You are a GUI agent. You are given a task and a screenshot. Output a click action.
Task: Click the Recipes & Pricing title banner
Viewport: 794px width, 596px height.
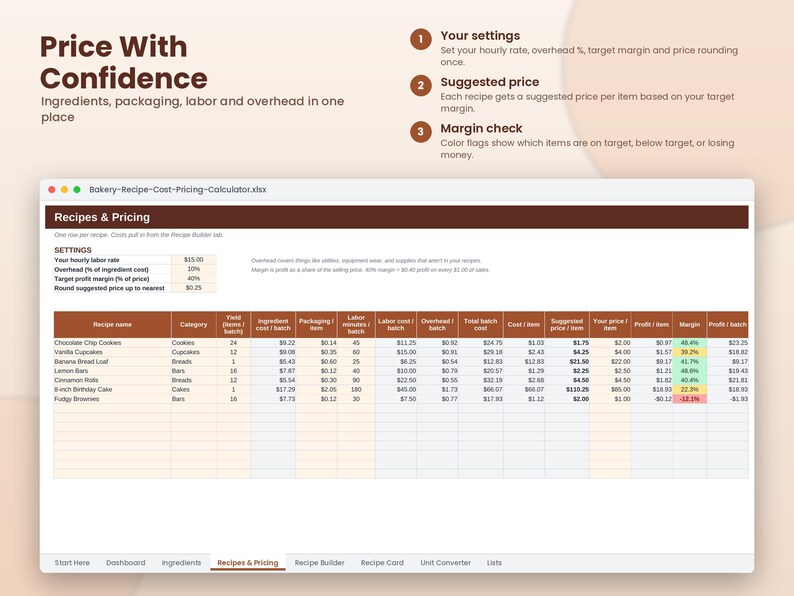tap(396, 217)
